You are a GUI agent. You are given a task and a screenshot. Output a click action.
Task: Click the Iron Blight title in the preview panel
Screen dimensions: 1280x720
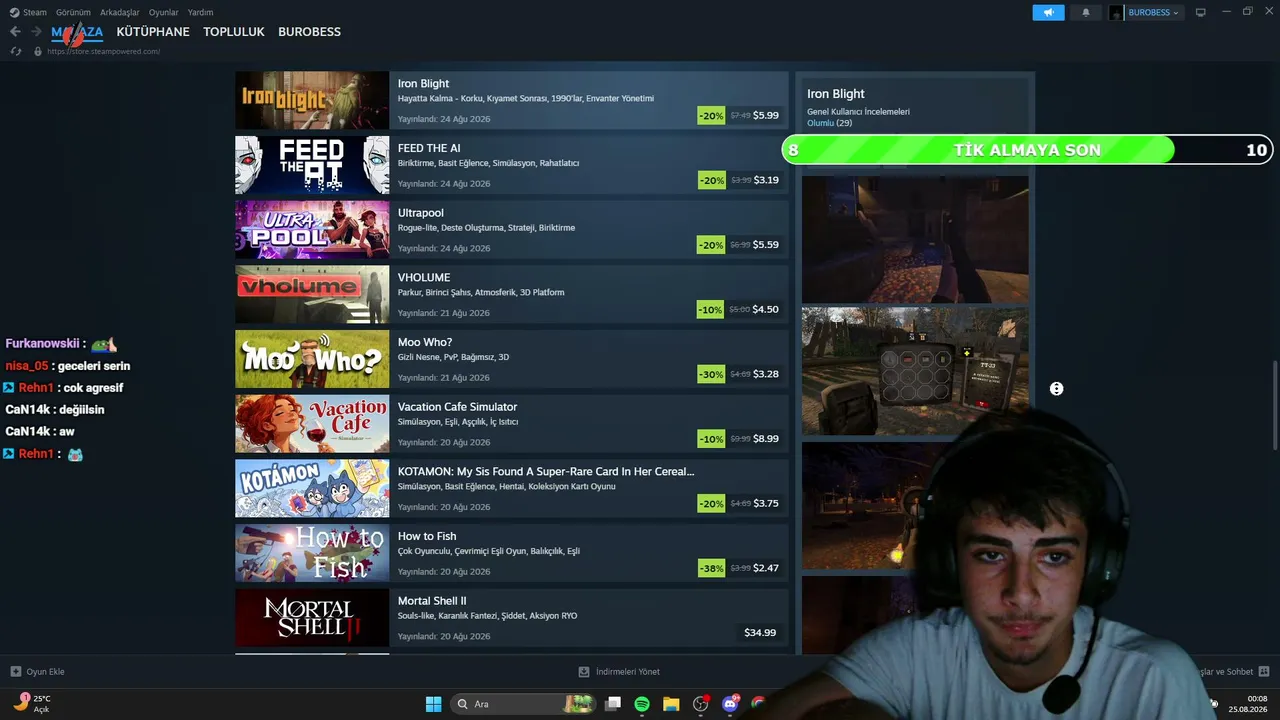(836, 94)
